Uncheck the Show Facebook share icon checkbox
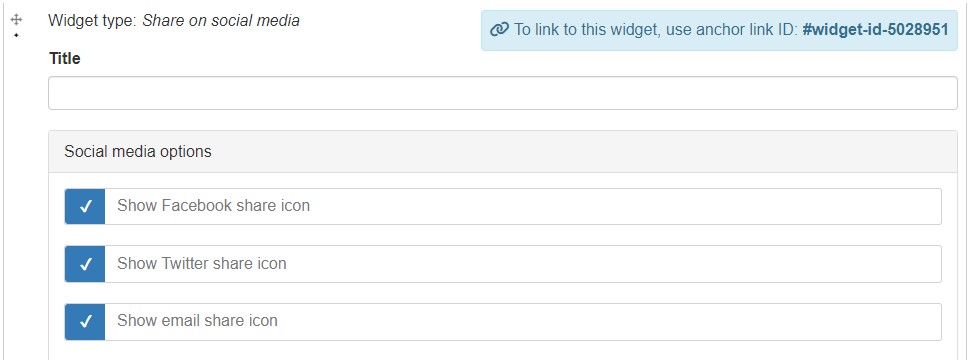This screenshot has height=360, width=972. coord(85,206)
